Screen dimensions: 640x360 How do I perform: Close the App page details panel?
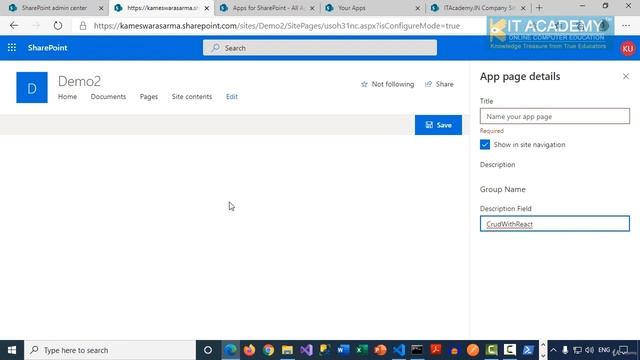(x=626, y=76)
